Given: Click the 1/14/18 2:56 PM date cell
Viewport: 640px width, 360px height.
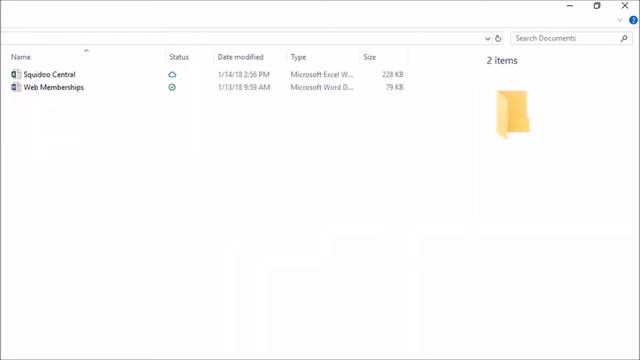Looking at the screenshot, I should coord(244,75).
